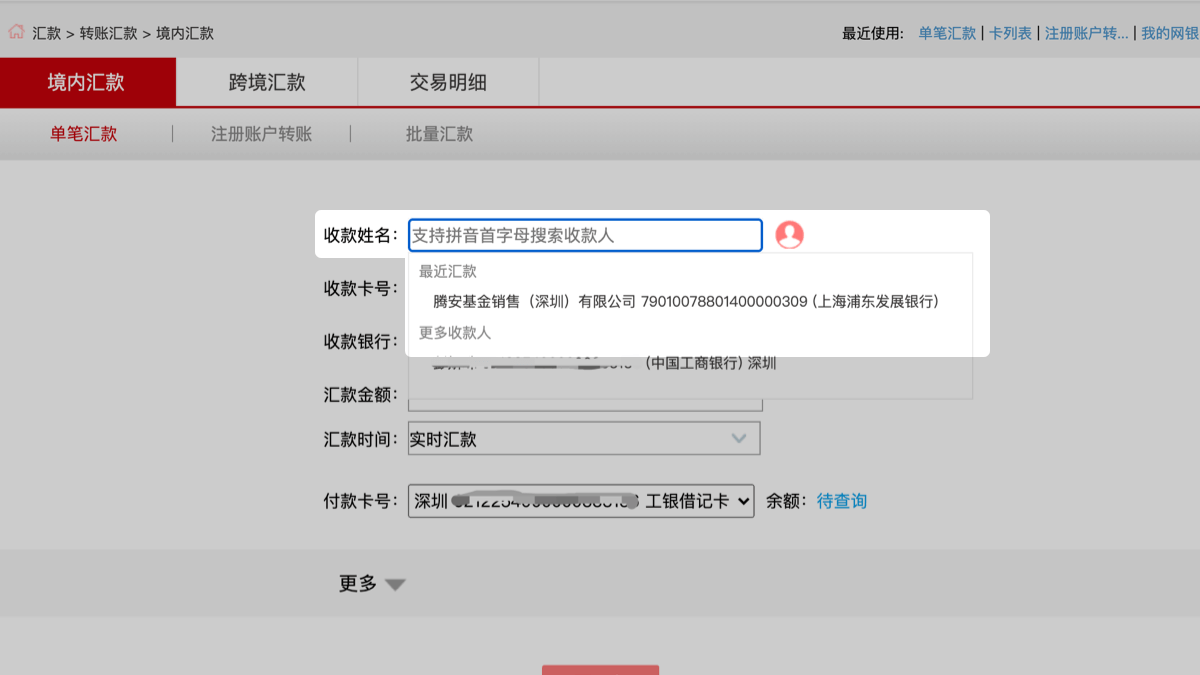The width and height of the screenshot is (1200, 675).
Task: Open 我的网银 from recently used links
Action: (x=1169, y=33)
